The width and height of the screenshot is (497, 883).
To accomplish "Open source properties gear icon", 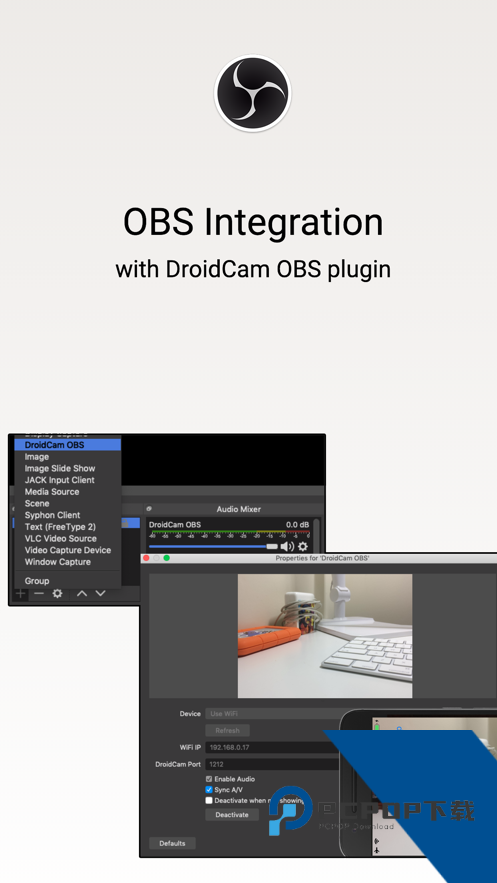I will click(x=57, y=593).
